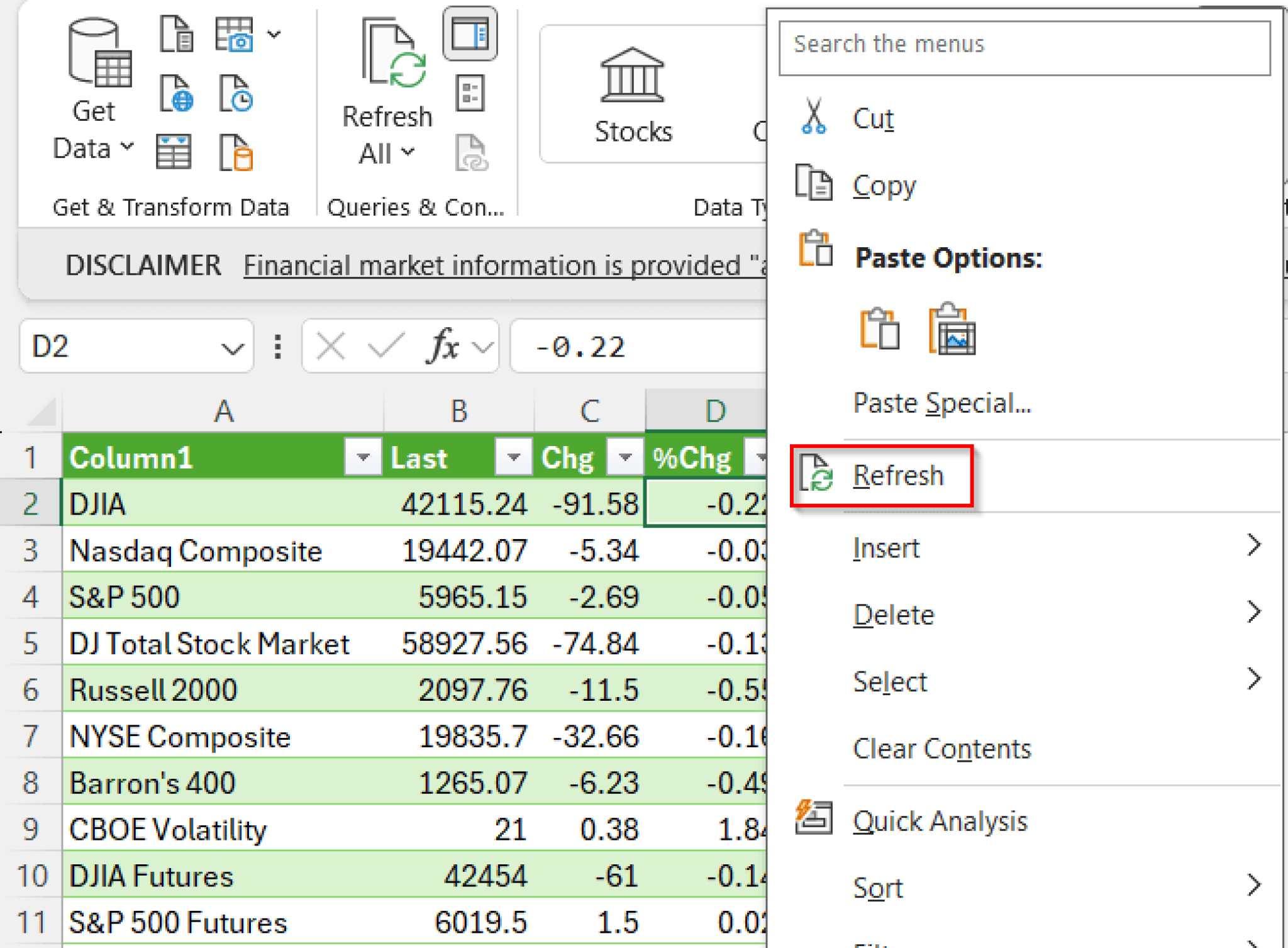Click Paste Special in the context menu

(x=941, y=403)
